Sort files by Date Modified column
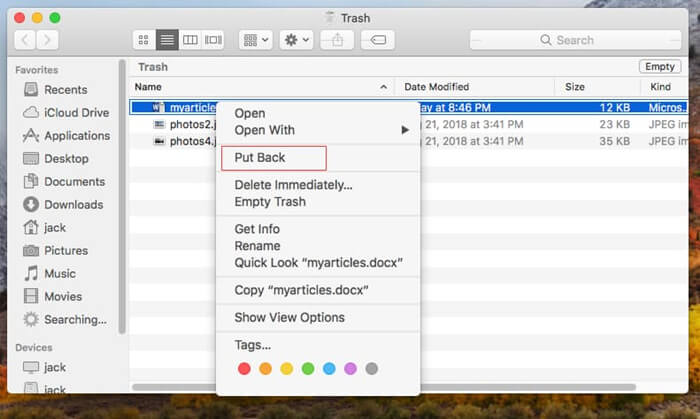The width and height of the screenshot is (700, 419). point(436,87)
